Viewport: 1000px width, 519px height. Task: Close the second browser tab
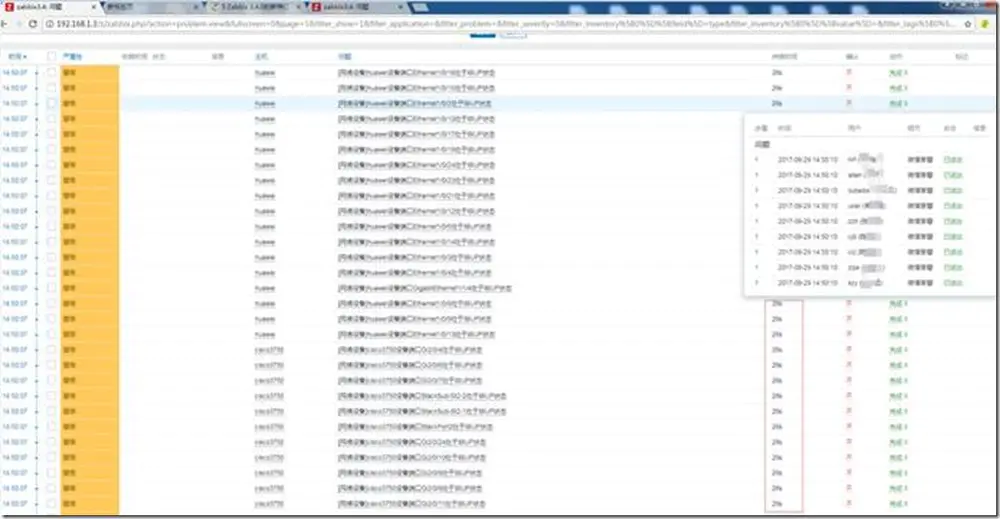[x=196, y=7]
